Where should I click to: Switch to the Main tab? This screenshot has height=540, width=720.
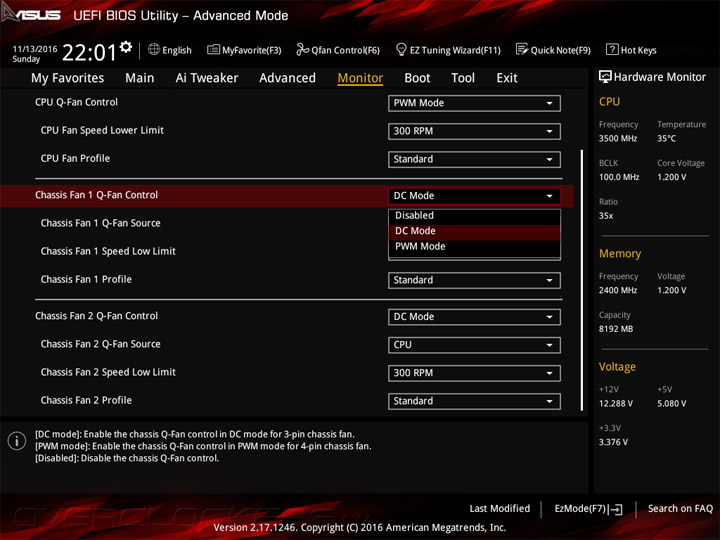(140, 78)
